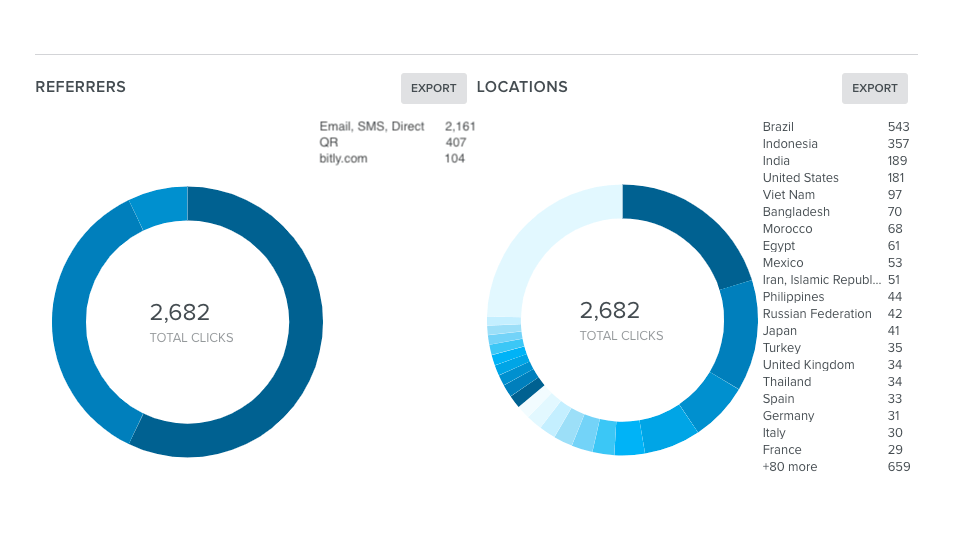Click the Export button for Locations
Screen dimensions: 956x555
tap(874, 88)
